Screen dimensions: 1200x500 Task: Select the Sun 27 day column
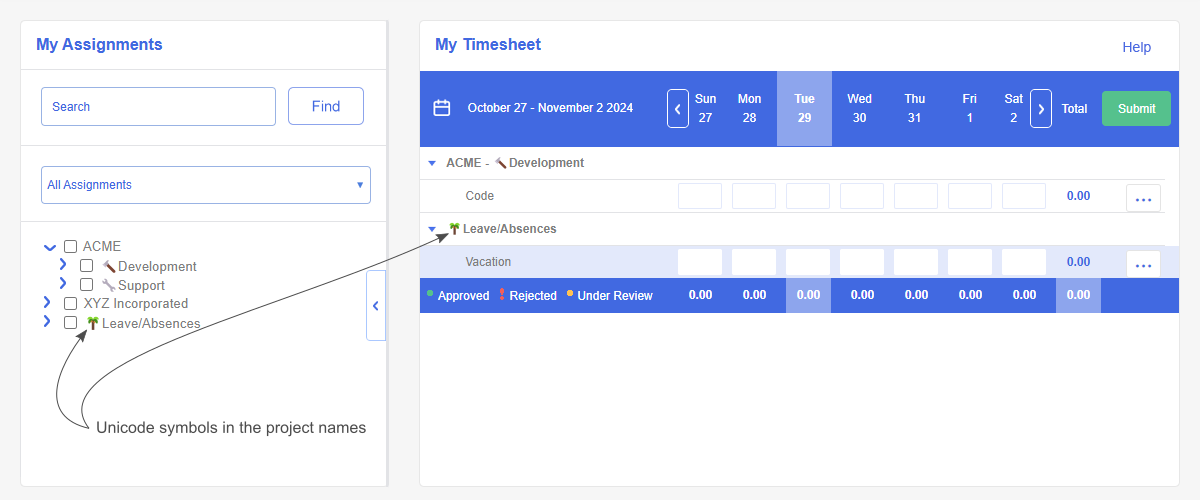tap(705, 108)
